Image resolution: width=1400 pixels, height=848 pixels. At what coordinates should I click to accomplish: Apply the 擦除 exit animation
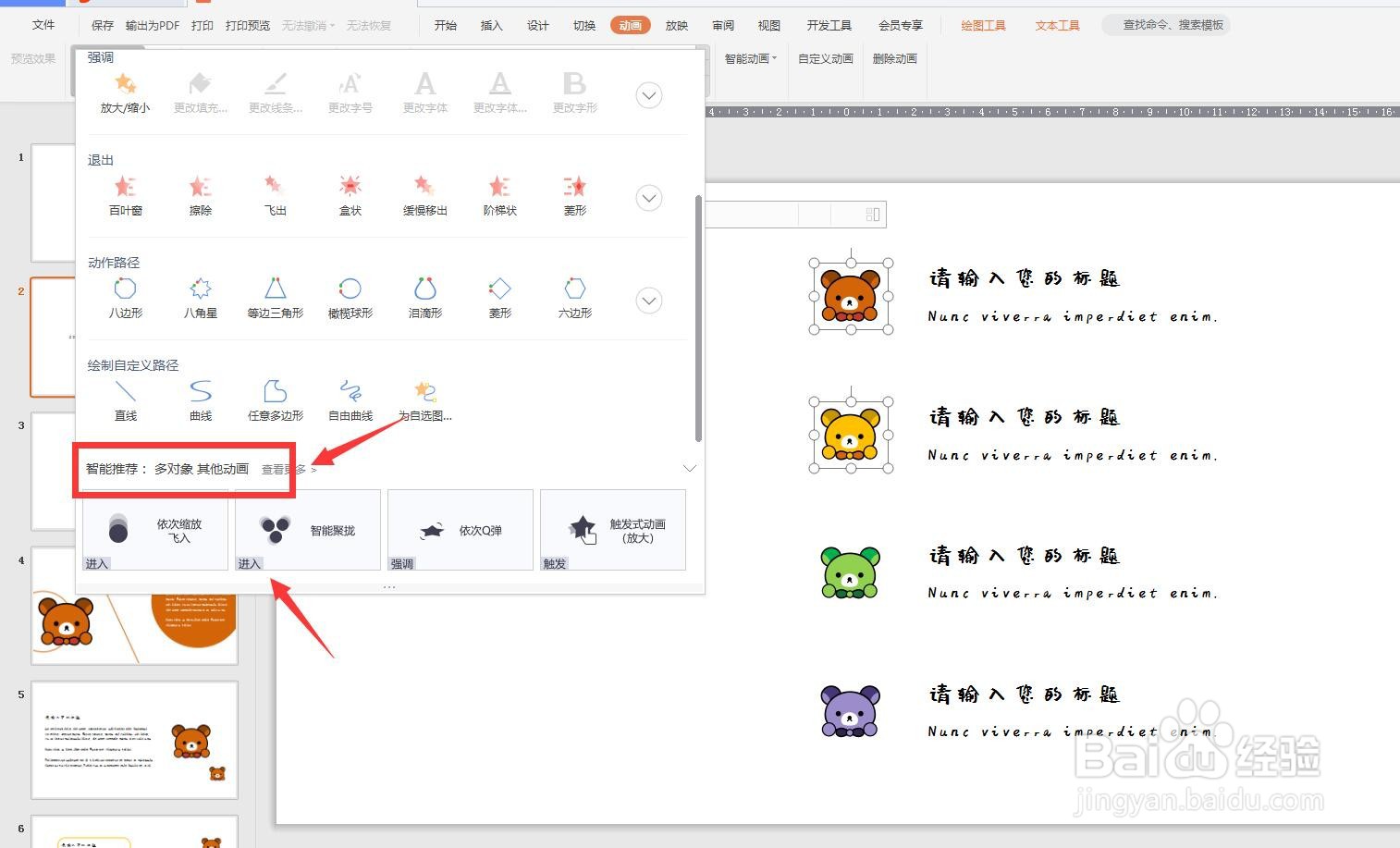201,196
